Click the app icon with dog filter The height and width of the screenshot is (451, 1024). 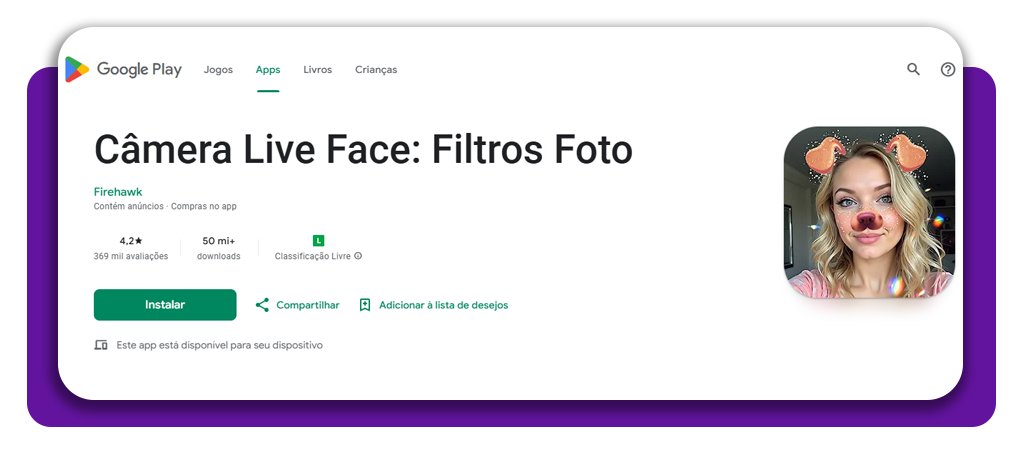869,212
